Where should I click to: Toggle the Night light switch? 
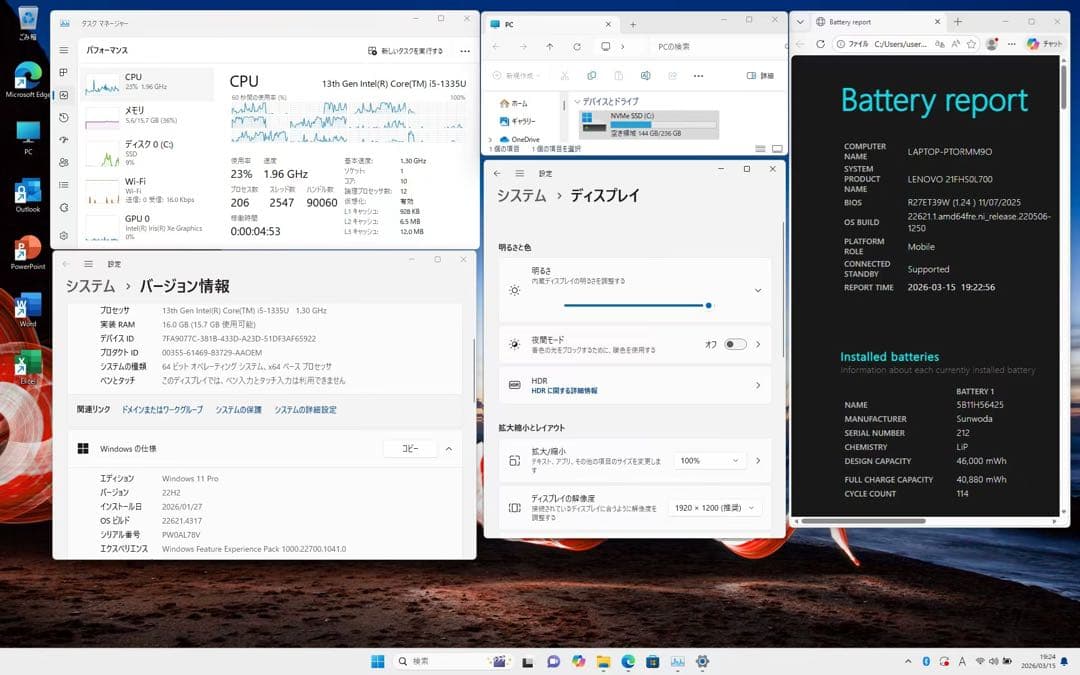click(x=735, y=344)
